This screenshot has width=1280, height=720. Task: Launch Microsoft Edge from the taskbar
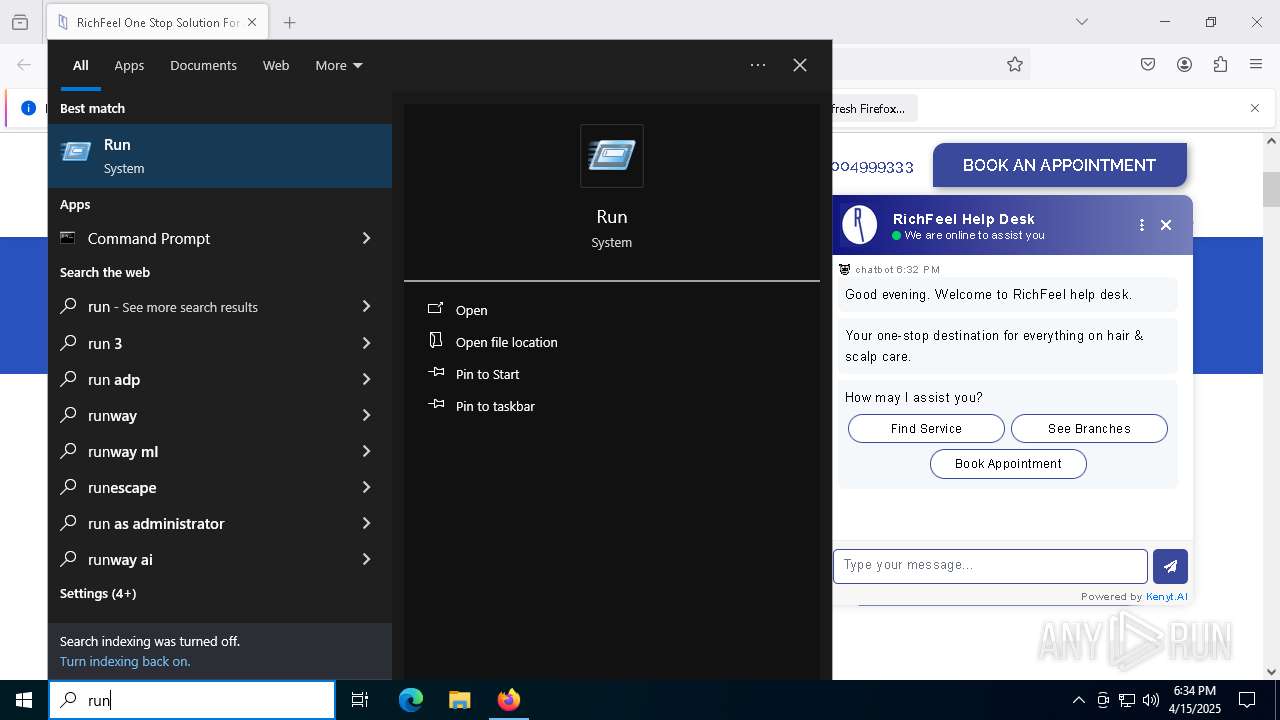[411, 700]
